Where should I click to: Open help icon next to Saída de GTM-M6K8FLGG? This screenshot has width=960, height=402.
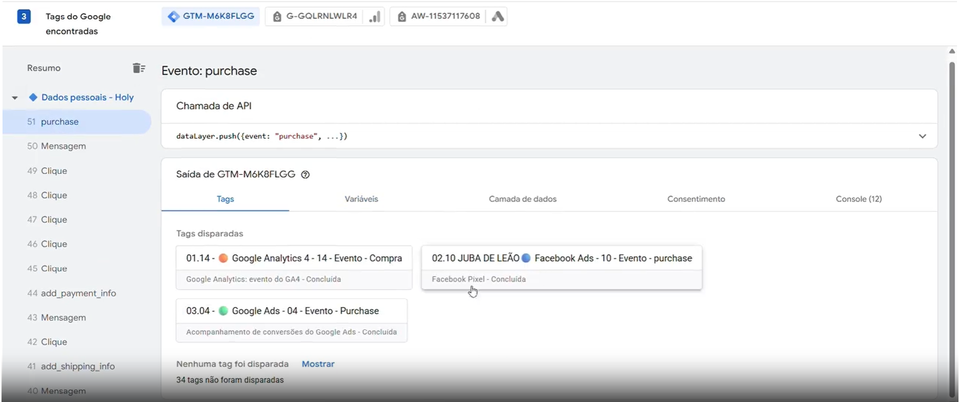pos(306,174)
